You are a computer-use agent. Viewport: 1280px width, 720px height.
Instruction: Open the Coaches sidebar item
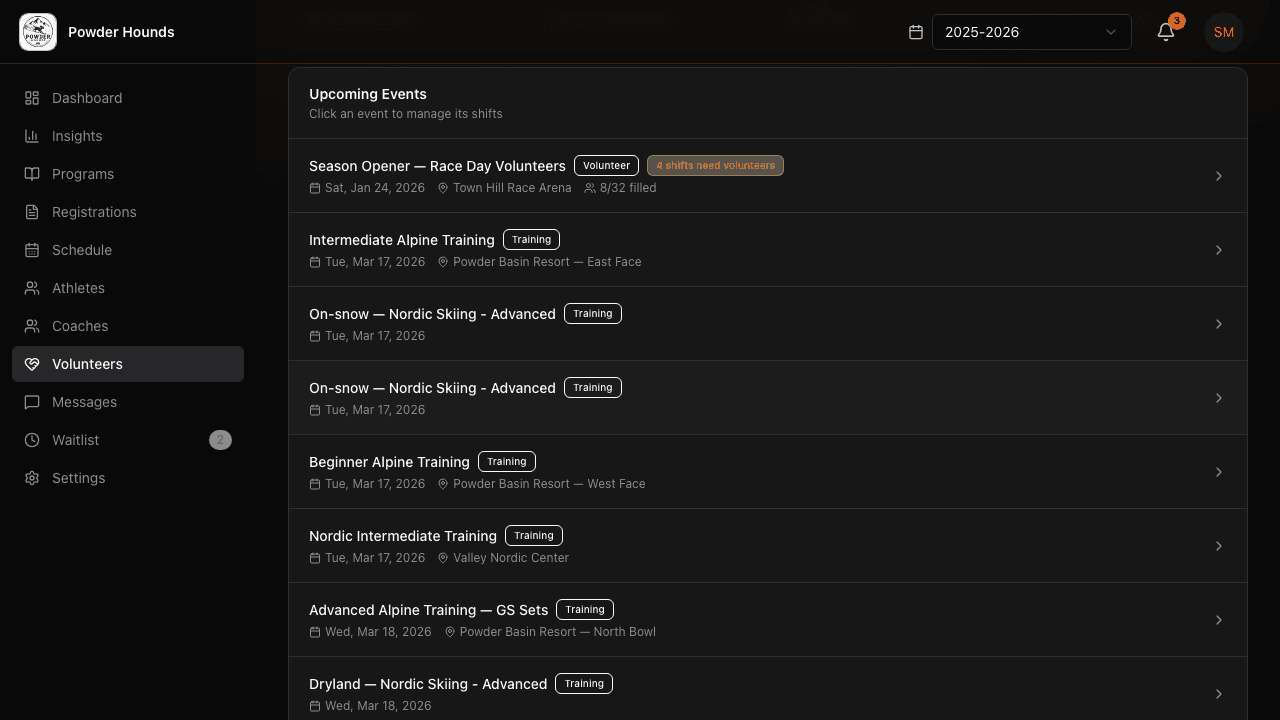[x=128, y=326]
